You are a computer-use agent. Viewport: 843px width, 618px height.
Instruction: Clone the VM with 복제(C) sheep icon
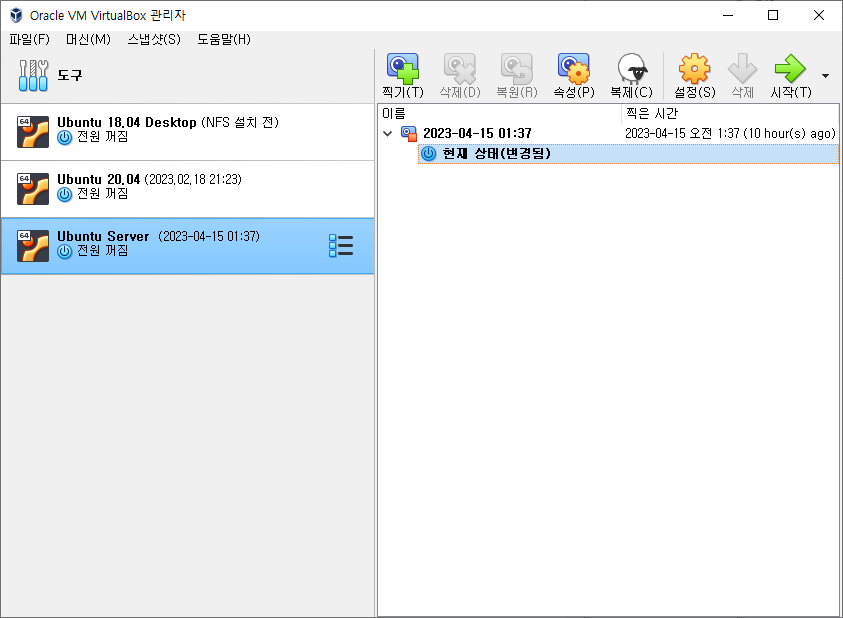pos(631,76)
